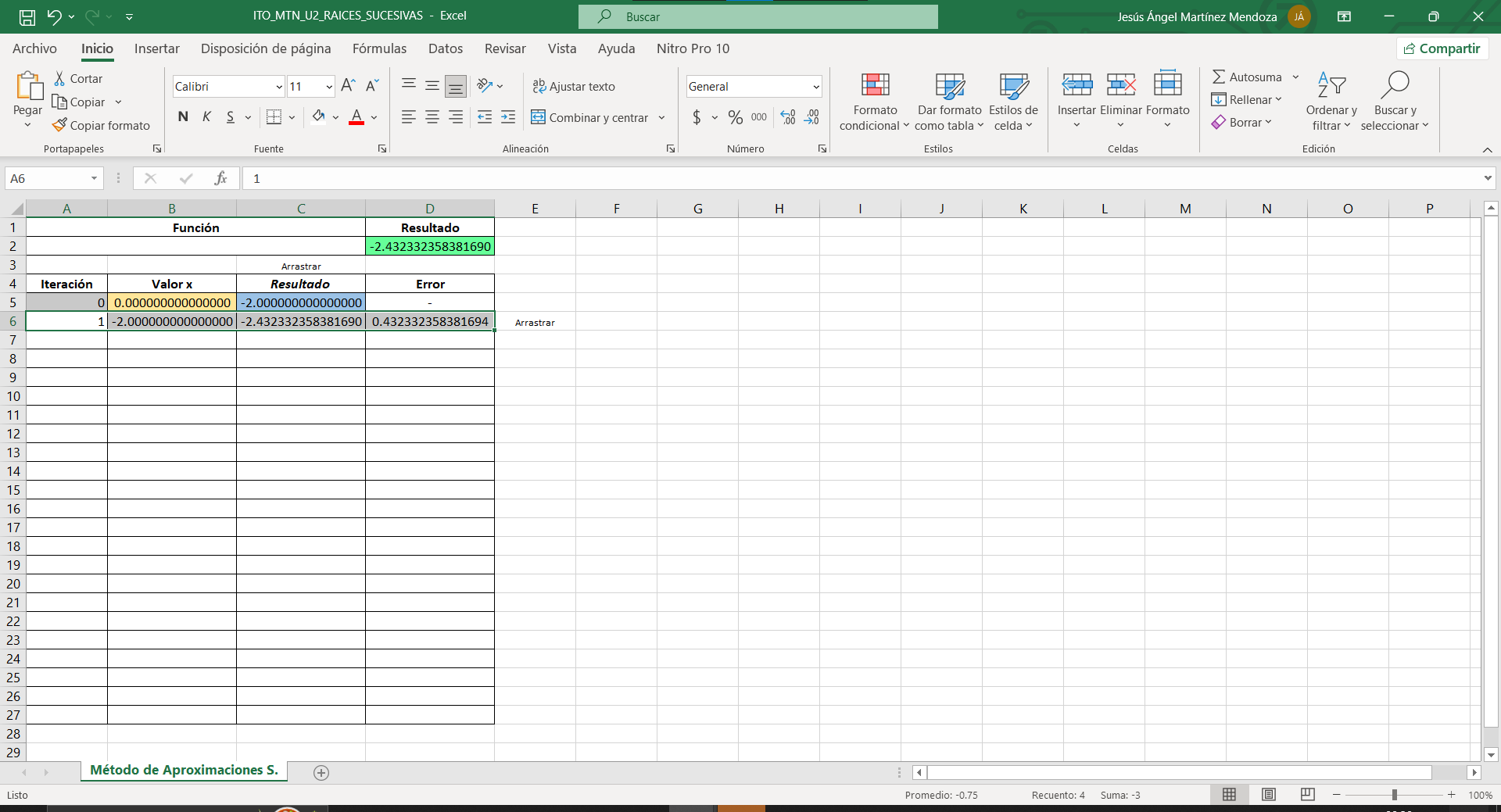Decrease font size
This screenshot has height=812, width=1501.
(372, 86)
